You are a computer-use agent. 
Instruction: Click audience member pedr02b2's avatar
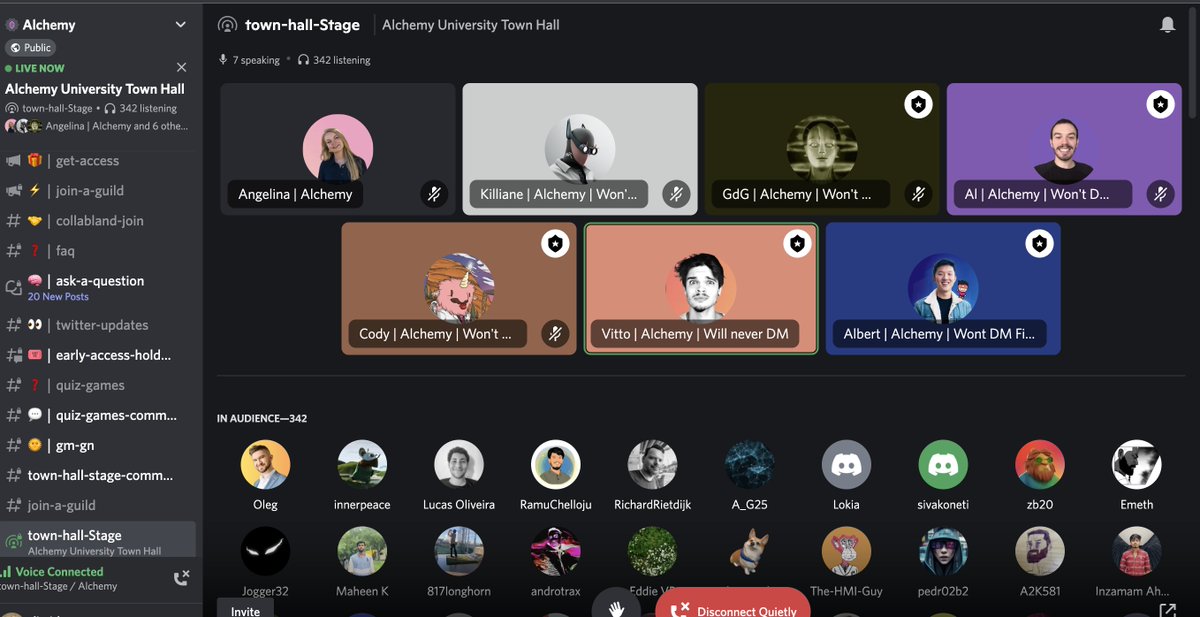tap(943, 552)
